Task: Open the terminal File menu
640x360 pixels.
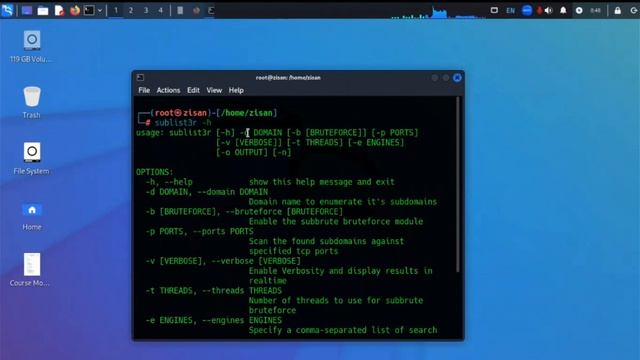Action: tap(144, 90)
